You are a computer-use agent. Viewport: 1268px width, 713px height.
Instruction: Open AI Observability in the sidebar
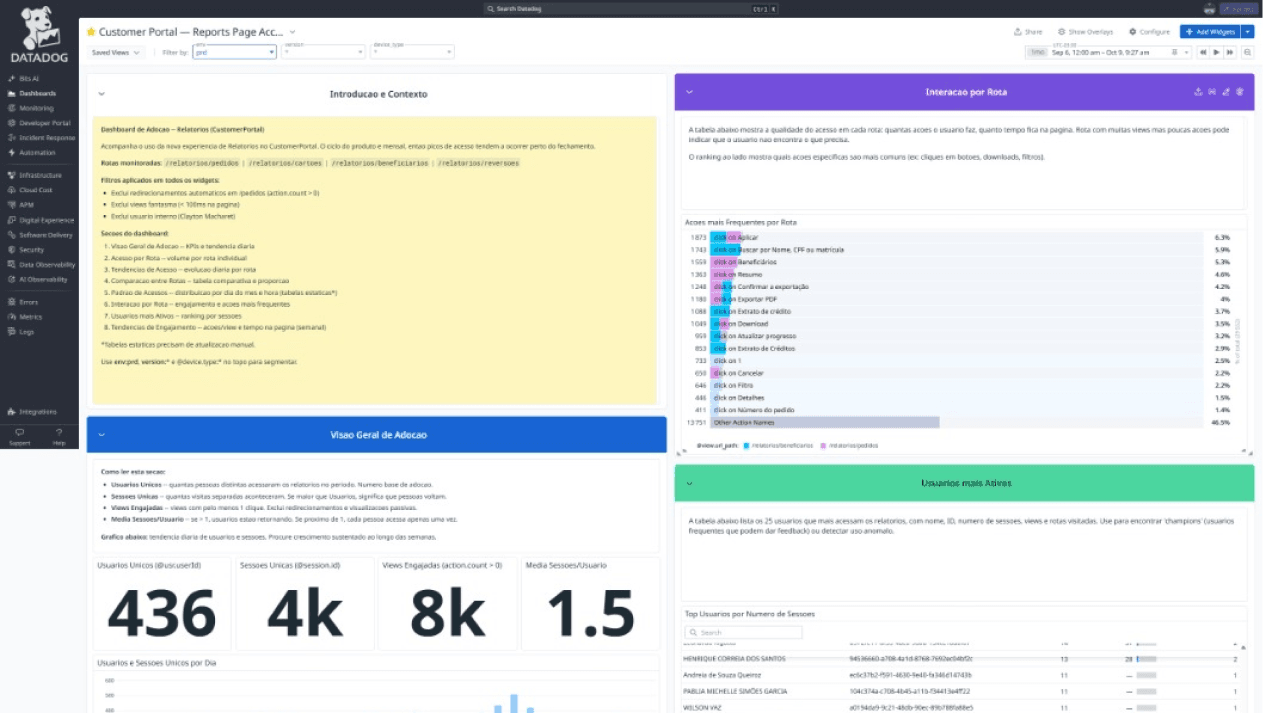tap(37, 280)
